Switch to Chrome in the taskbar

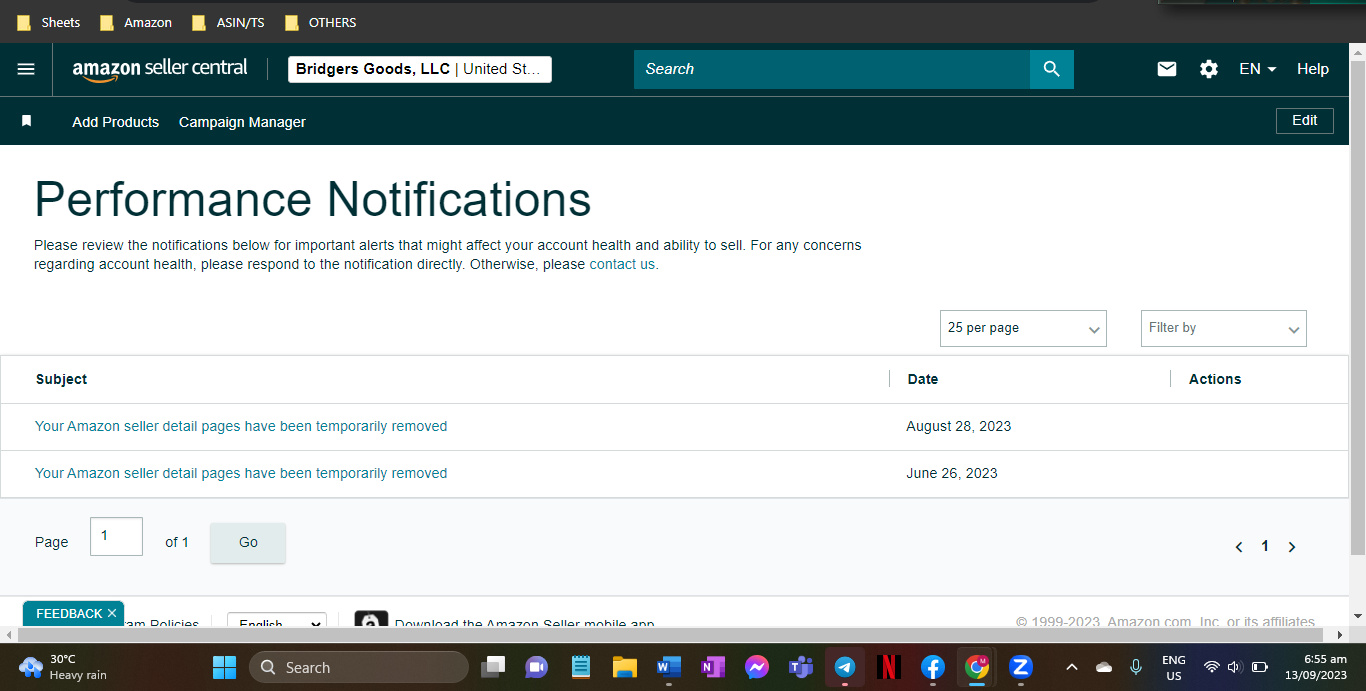click(x=977, y=667)
